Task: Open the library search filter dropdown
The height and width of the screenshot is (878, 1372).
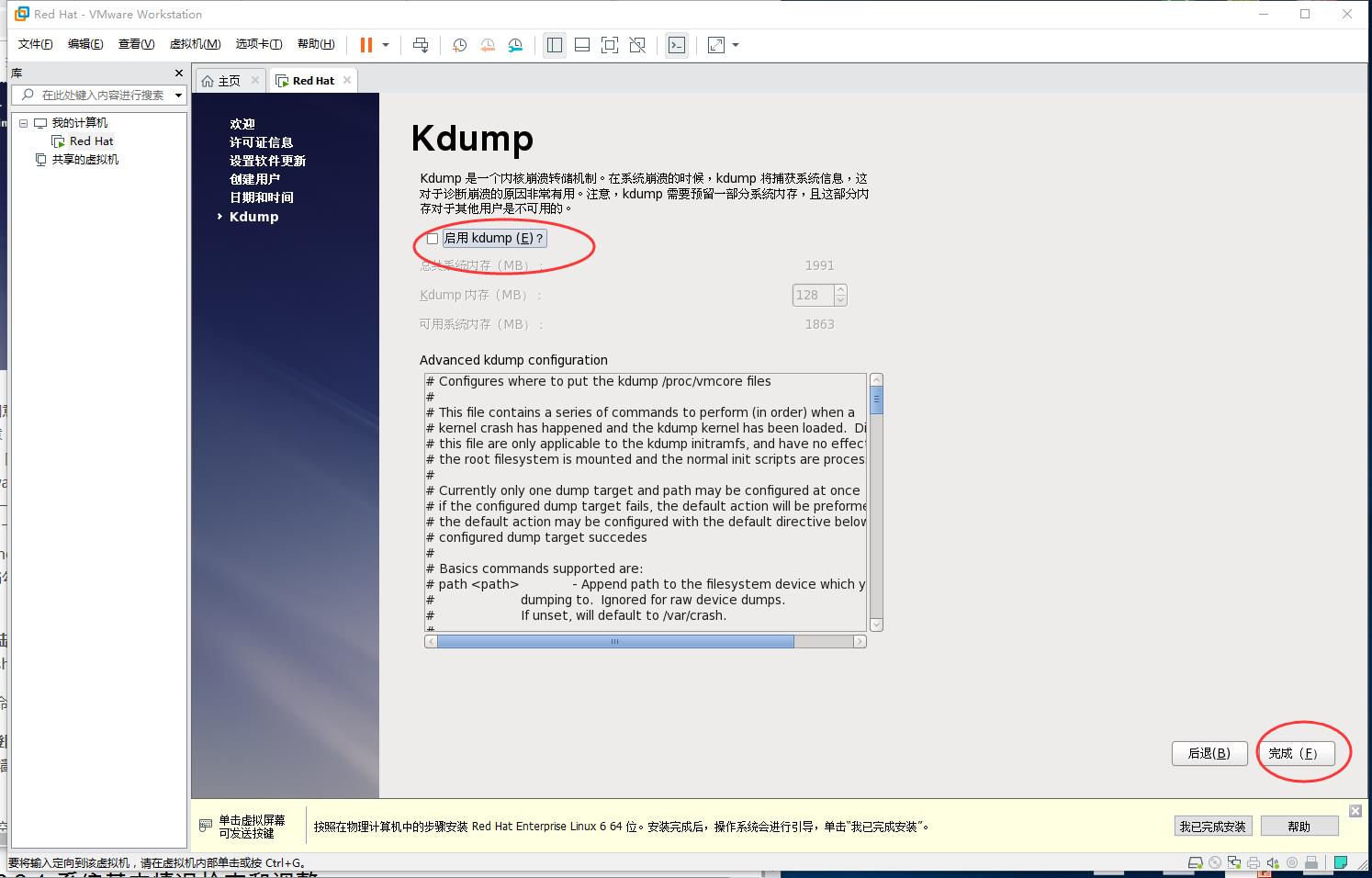Action: pyautogui.click(x=179, y=95)
